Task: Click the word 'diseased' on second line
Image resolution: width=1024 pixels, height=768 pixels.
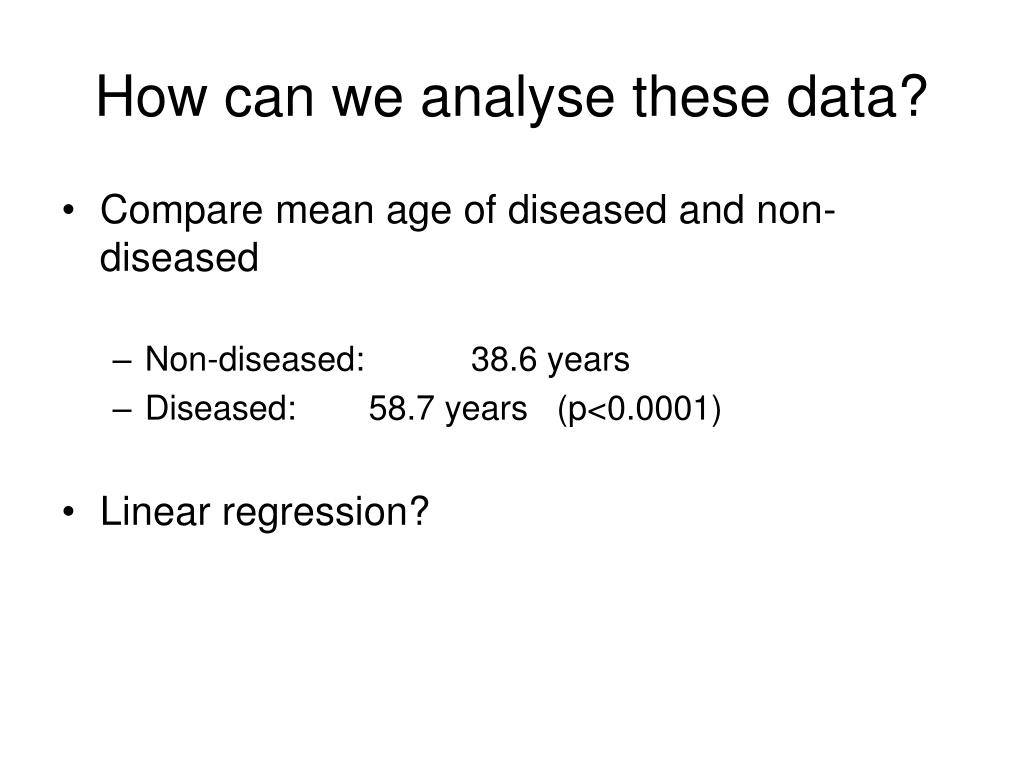Action: (179, 257)
